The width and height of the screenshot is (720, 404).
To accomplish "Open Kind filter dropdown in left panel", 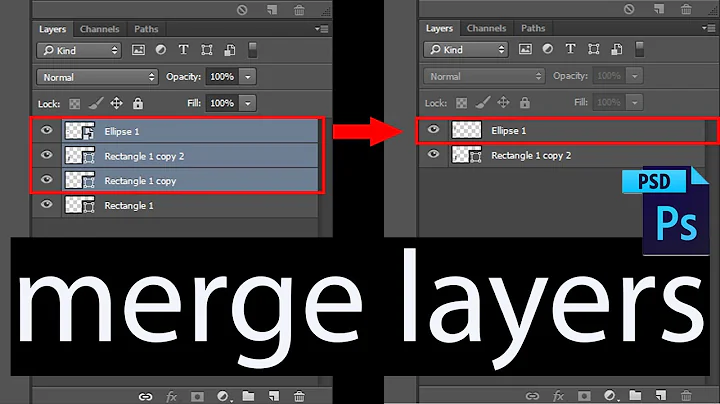I will point(79,50).
